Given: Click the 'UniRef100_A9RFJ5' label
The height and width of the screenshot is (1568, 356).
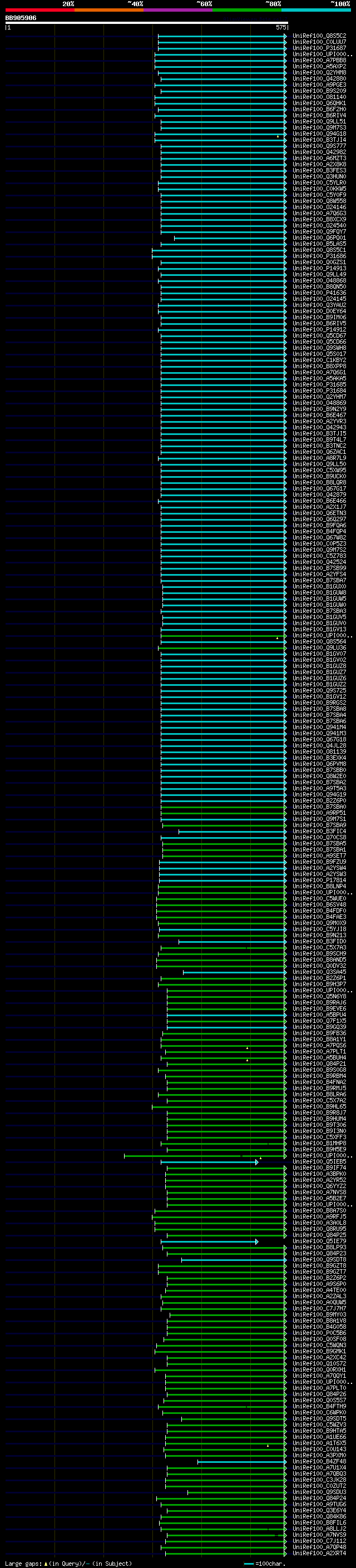Looking at the screenshot, I should click(x=319, y=1217).
